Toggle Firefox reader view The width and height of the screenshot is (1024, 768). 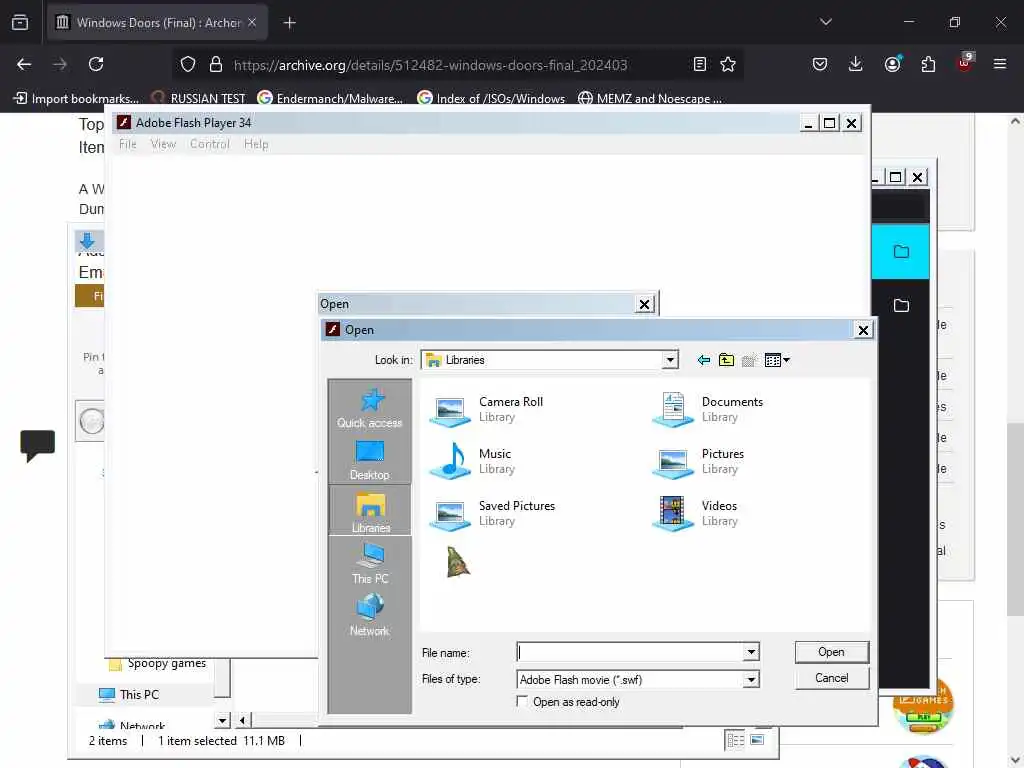[699, 64]
